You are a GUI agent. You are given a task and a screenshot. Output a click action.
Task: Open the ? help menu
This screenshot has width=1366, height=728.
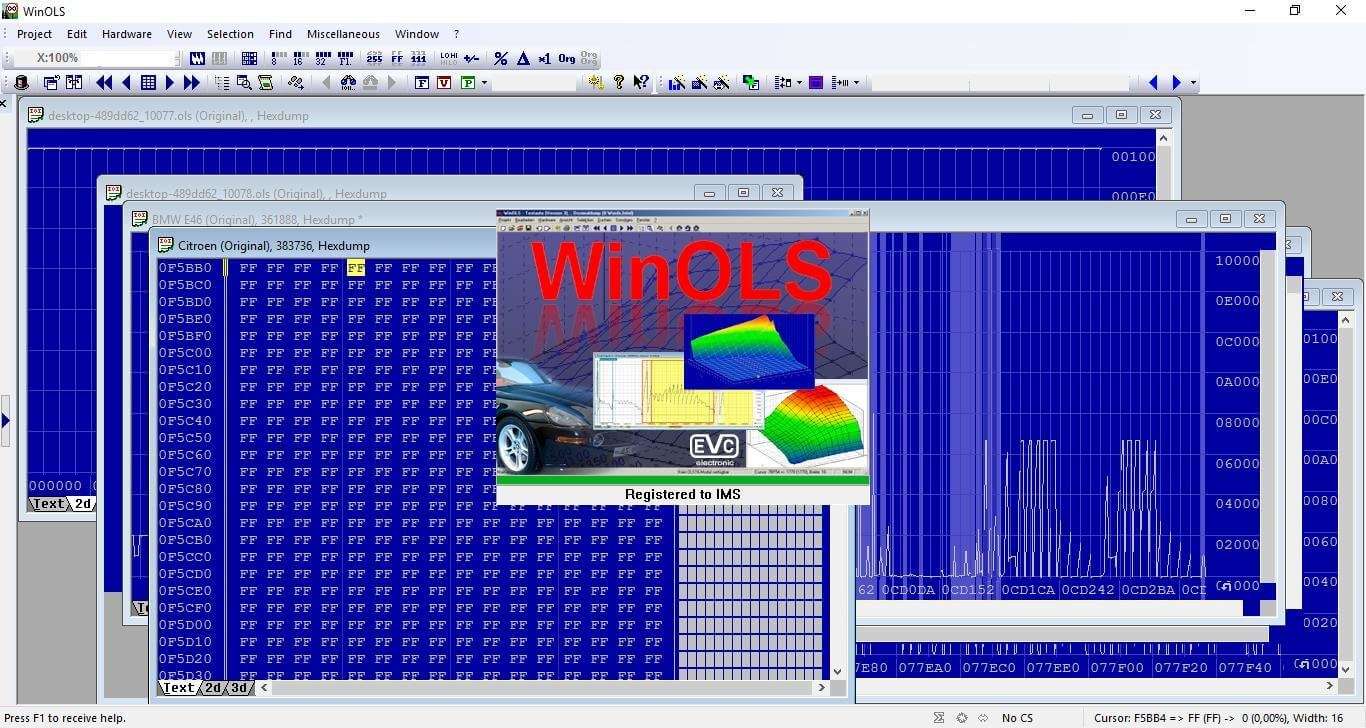456,34
